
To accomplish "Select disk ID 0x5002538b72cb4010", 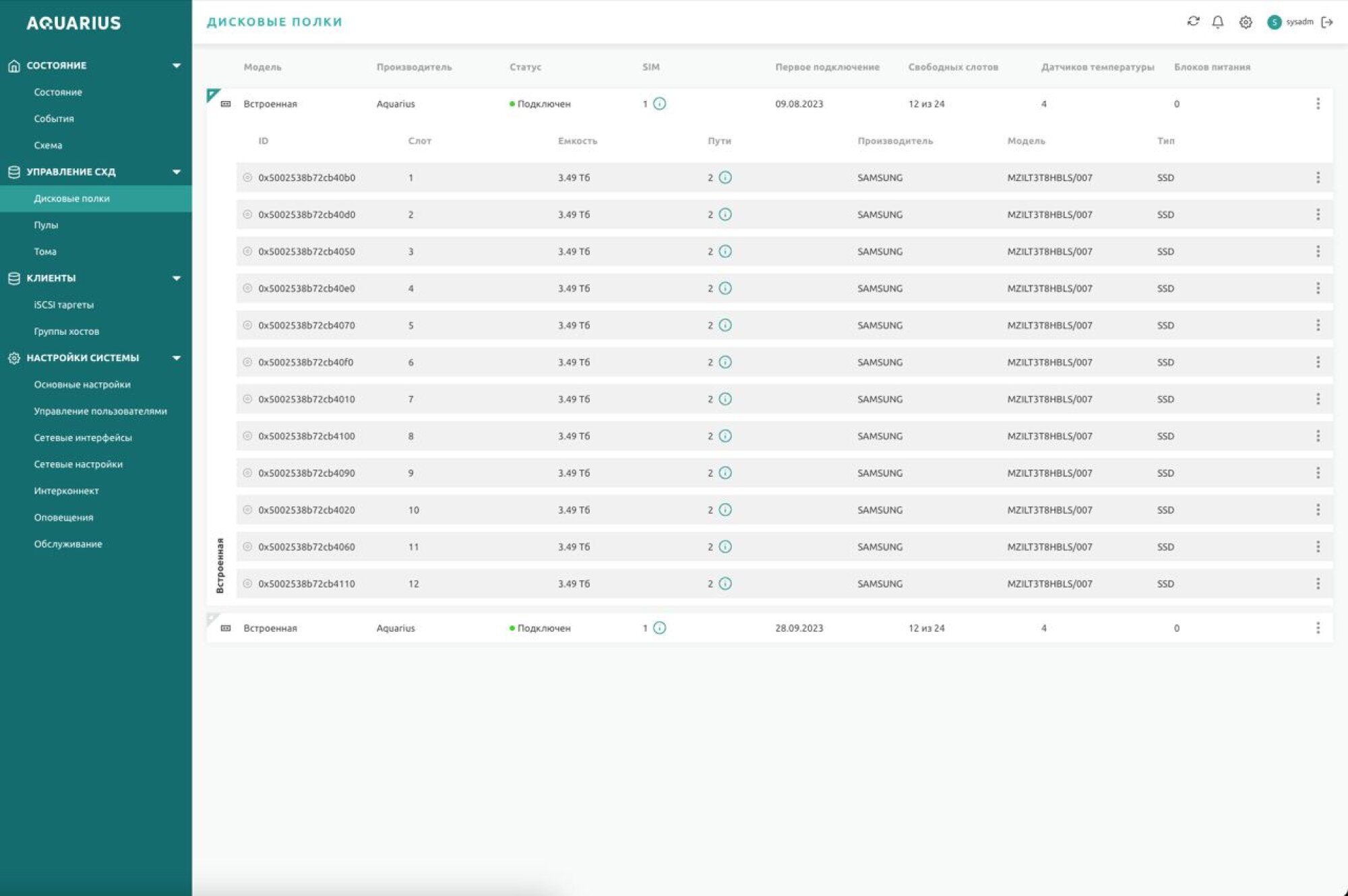I will tap(307, 399).
